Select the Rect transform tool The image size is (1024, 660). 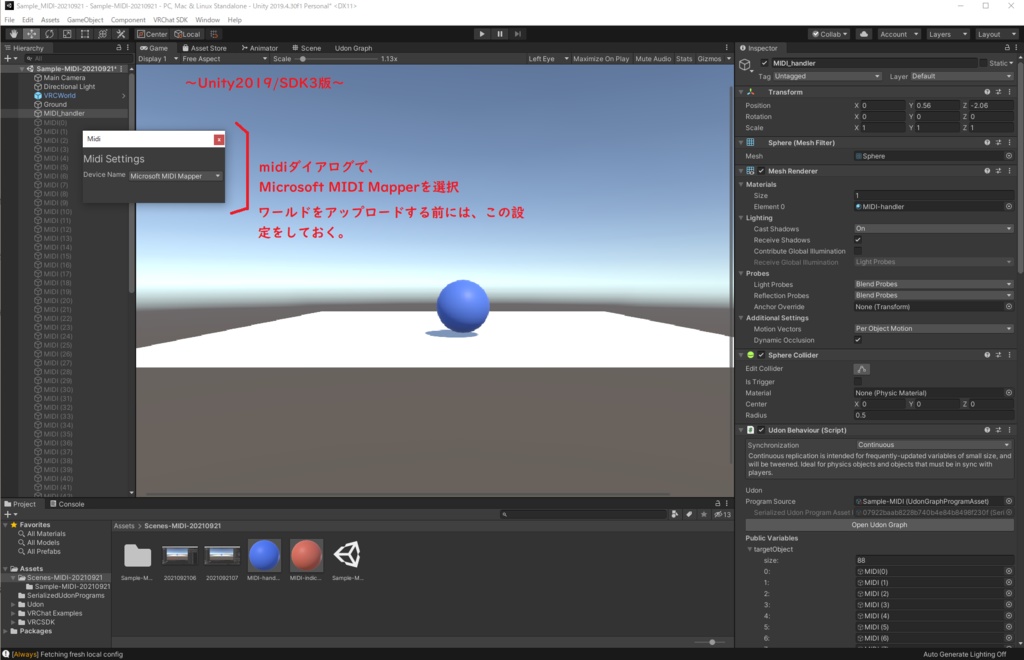85,34
